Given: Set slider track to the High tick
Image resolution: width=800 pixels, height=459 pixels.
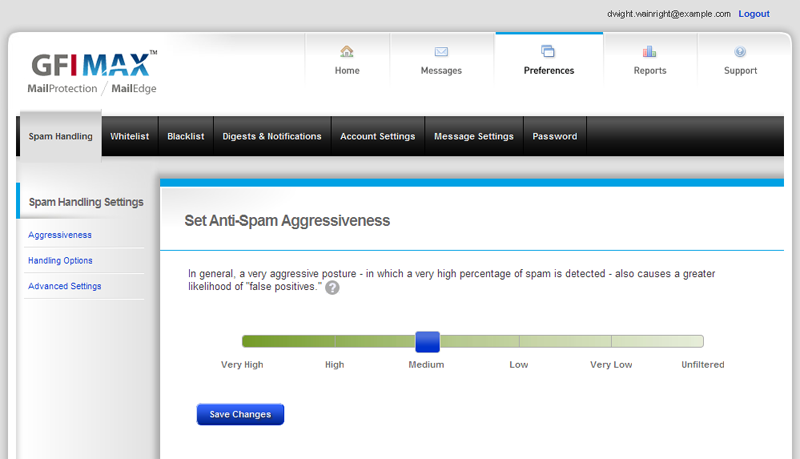Looking at the screenshot, I should pos(335,341).
